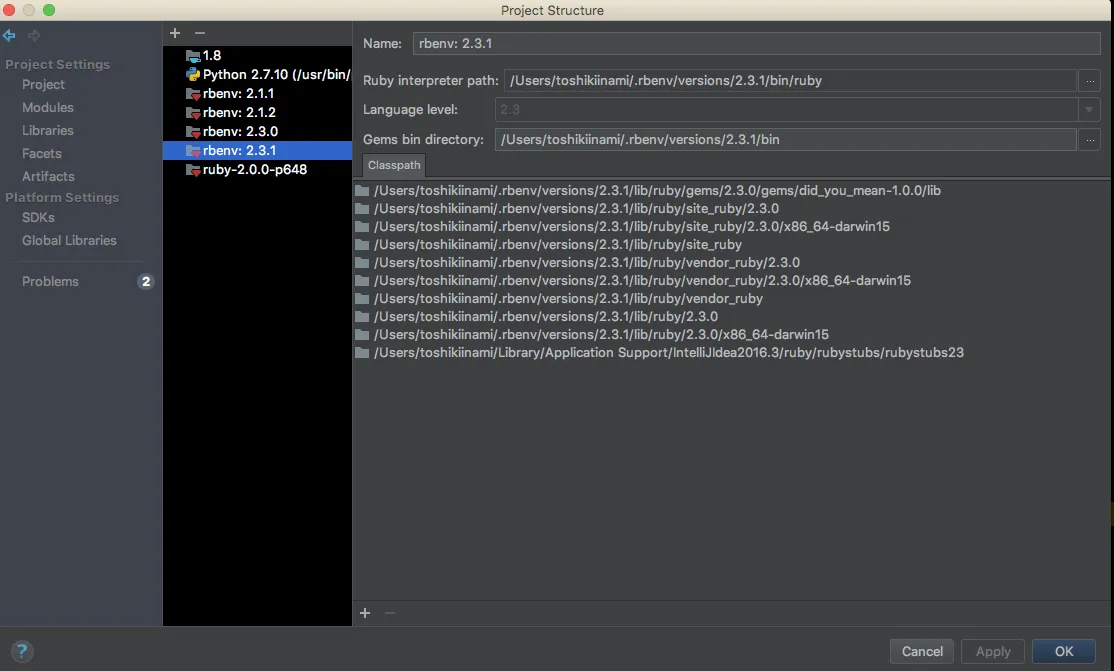Select the lib/ruby/site_ruby classpath entry
Viewport: 1114px width, 671px height.
pyautogui.click(x=558, y=245)
